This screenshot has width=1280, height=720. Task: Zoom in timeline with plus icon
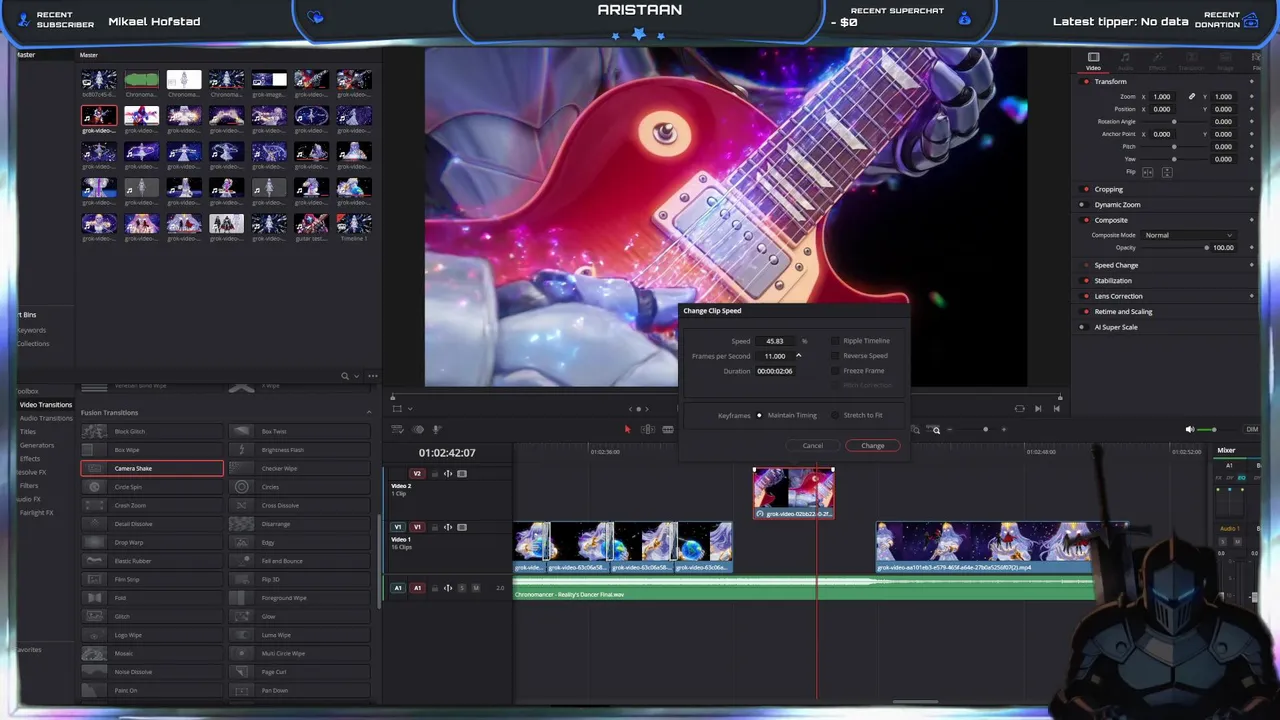(x=1004, y=429)
